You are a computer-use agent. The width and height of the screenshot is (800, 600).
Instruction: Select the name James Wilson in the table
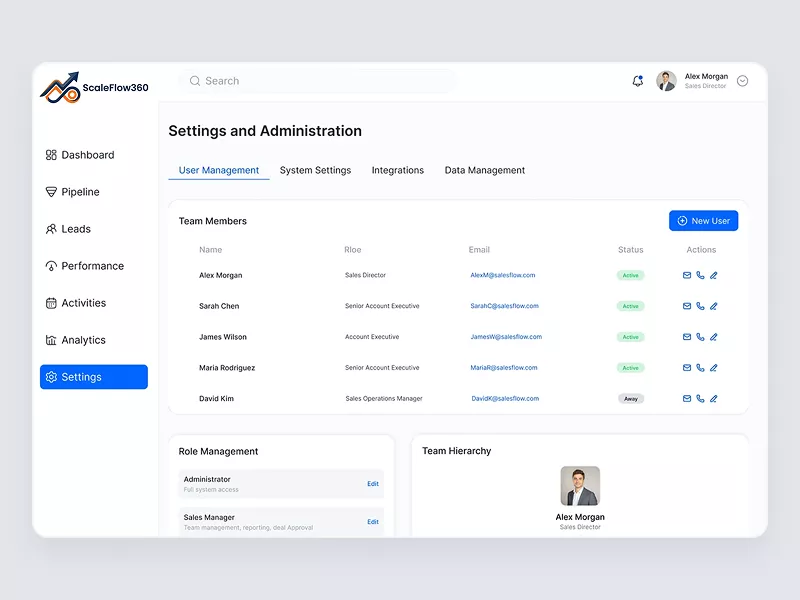222,337
